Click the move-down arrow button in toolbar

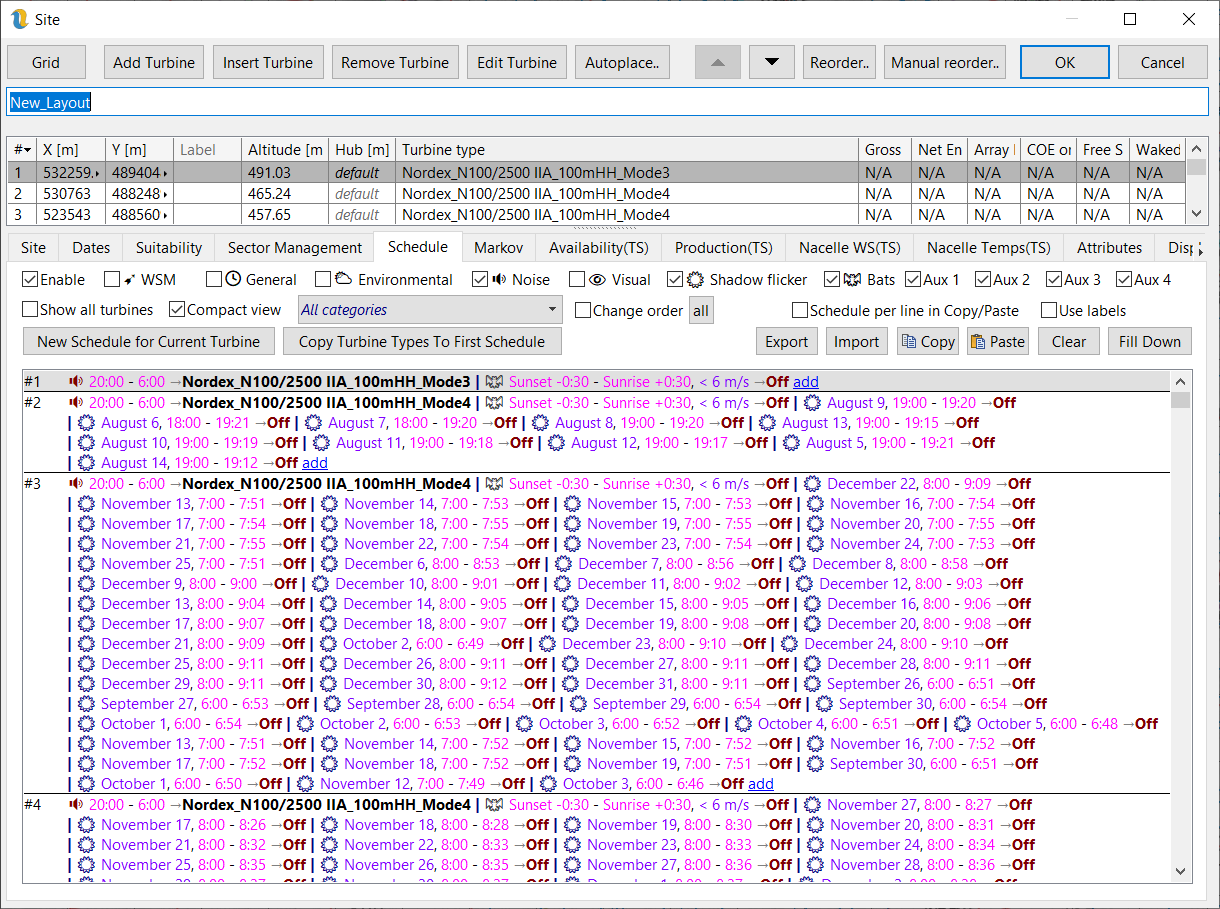[x=771, y=62]
